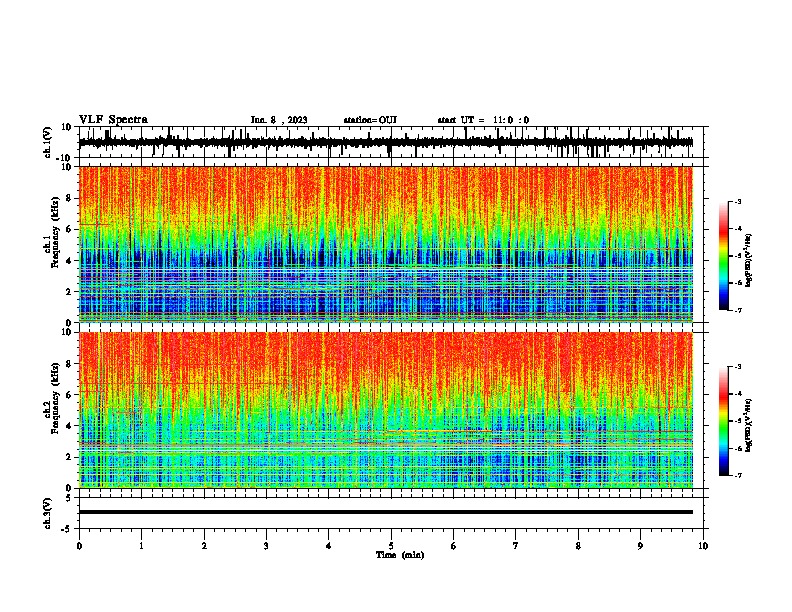Click the "-5" tick on ch.3(V) axis

(68, 529)
